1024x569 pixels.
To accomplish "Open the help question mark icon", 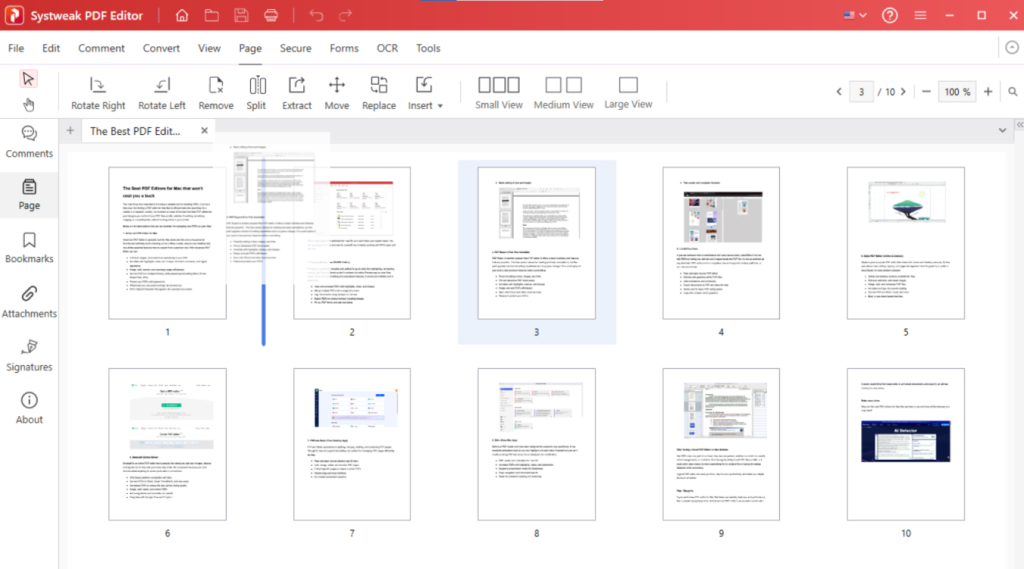I will point(889,15).
